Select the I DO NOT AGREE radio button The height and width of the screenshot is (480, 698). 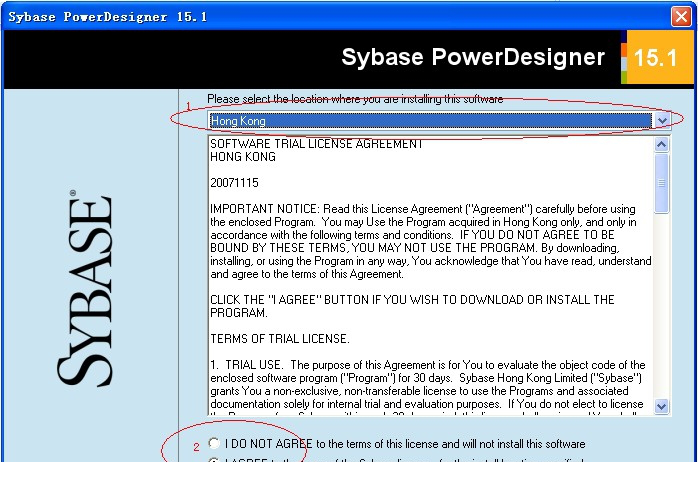point(214,443)
